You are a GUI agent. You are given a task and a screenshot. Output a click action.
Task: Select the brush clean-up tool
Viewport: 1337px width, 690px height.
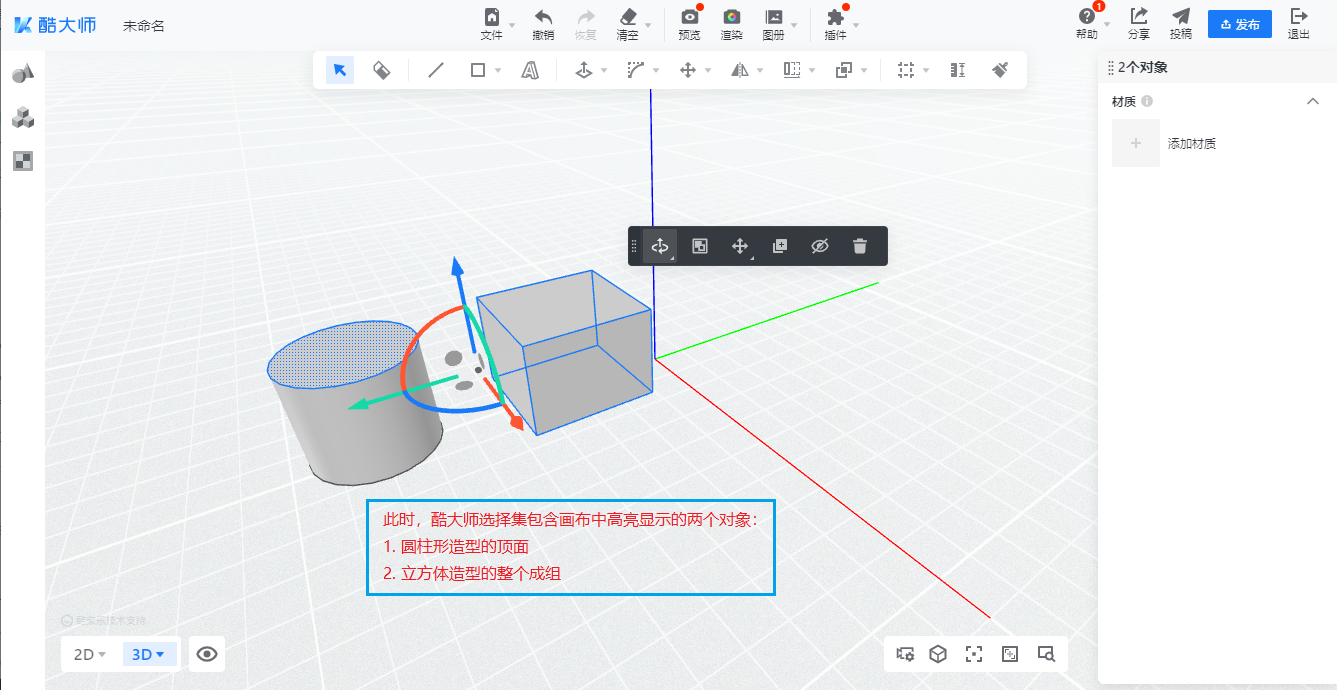pyautogui.click(x=1000, y=70)
